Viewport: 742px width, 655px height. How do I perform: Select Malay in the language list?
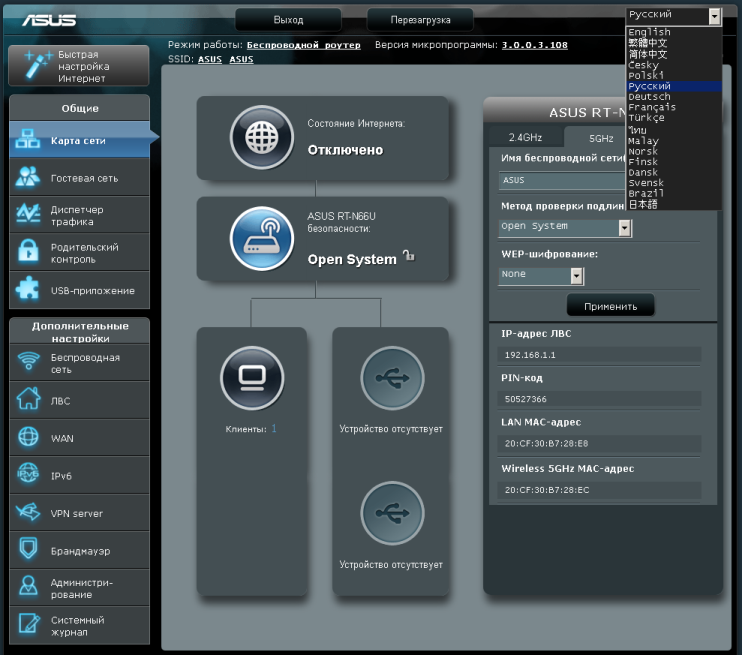(674, 141)
